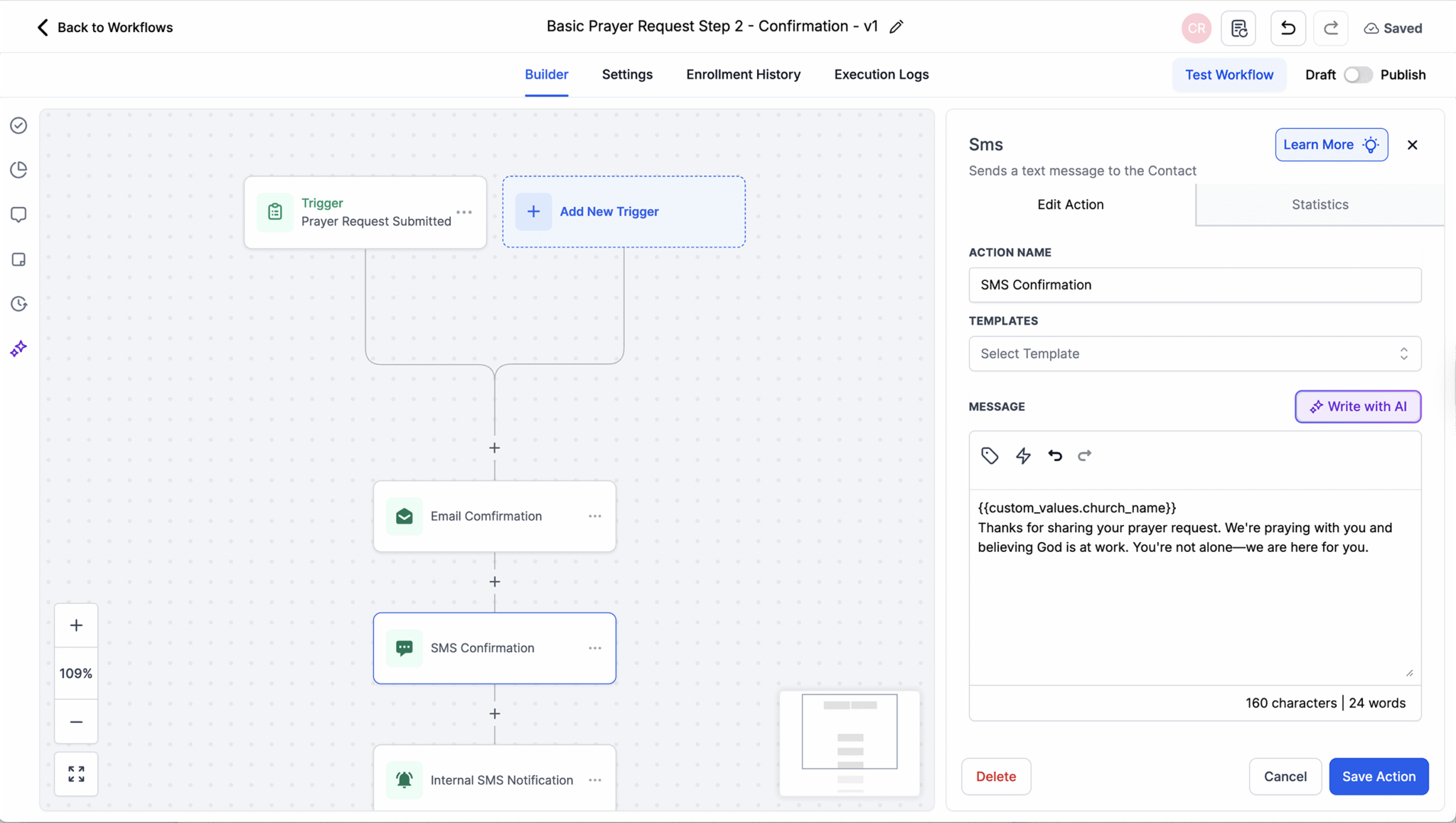The image size is (1456, 823).
Task: Click the fit-to-screen expand icon
Action: tap(76, 774)
